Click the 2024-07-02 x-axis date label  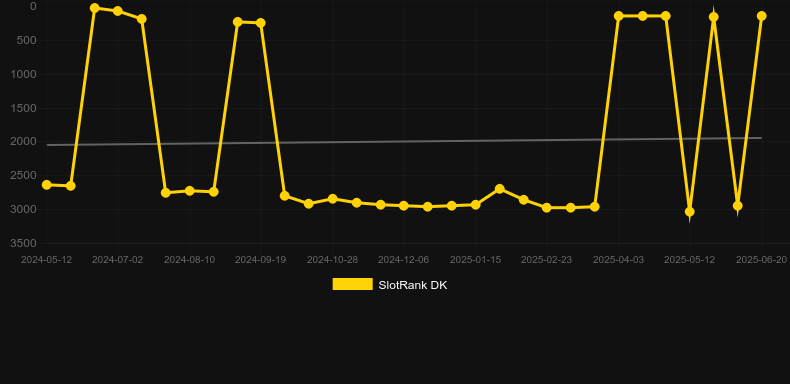coord(117,260)
